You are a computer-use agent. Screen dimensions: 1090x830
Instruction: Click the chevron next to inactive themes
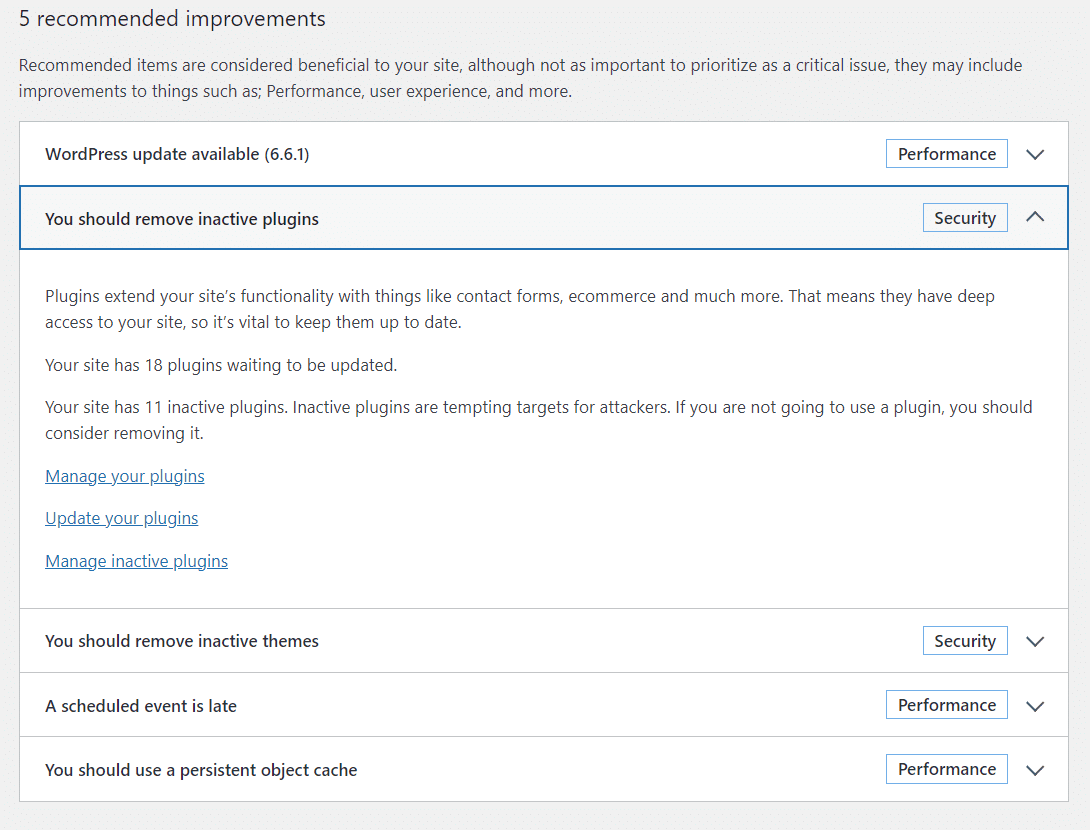[1035, 640]
